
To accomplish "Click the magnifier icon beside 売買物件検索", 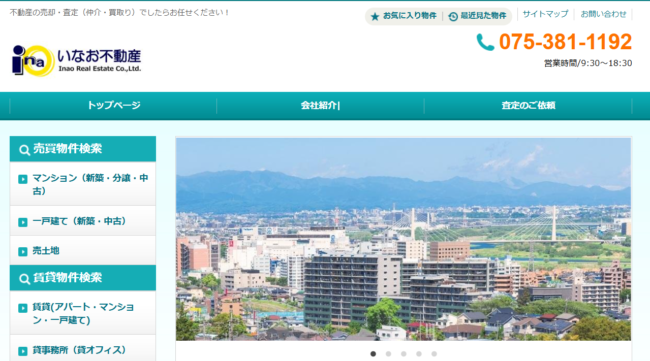I will (24, 150).
